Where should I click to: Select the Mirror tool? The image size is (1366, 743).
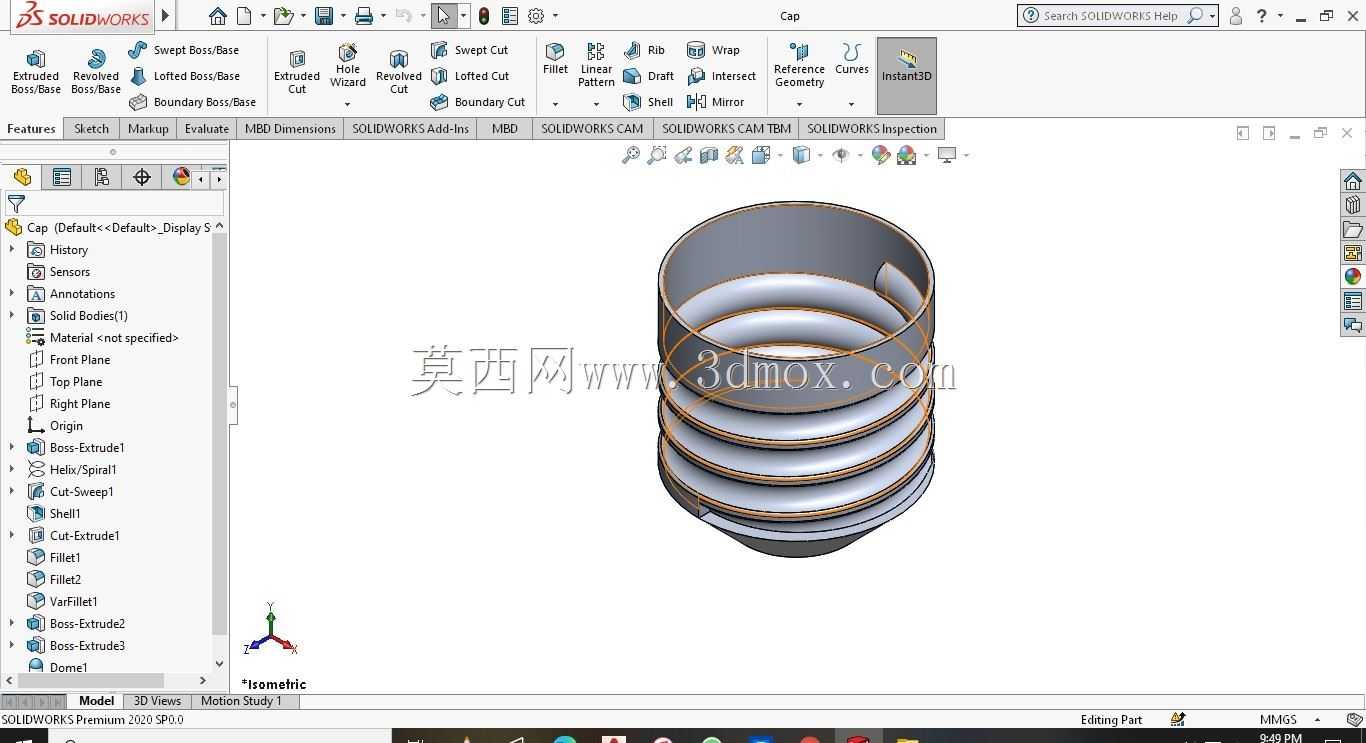click(x=716, y=102)
